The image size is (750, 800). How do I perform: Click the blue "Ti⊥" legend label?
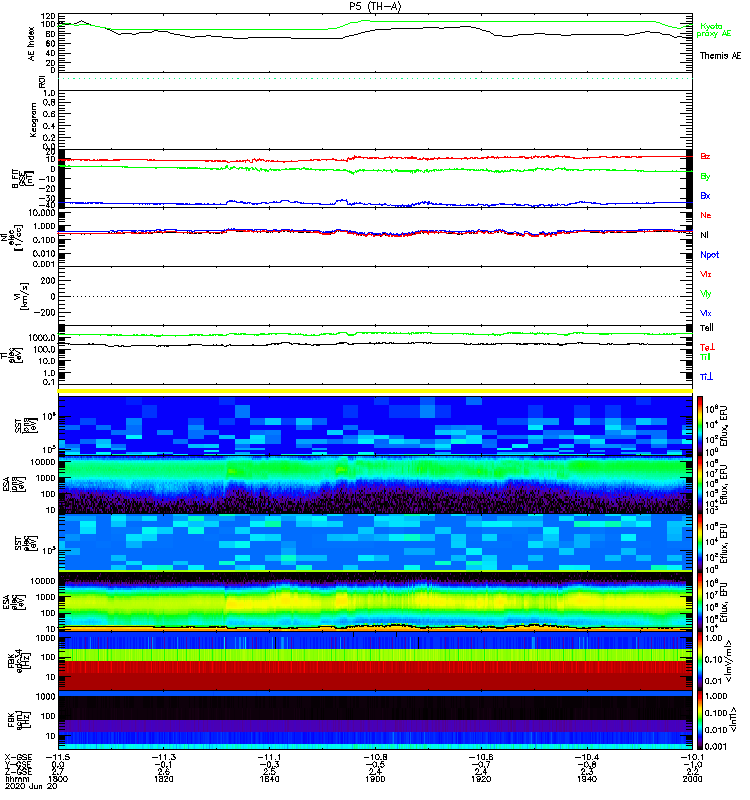click(x=706, y=377)
